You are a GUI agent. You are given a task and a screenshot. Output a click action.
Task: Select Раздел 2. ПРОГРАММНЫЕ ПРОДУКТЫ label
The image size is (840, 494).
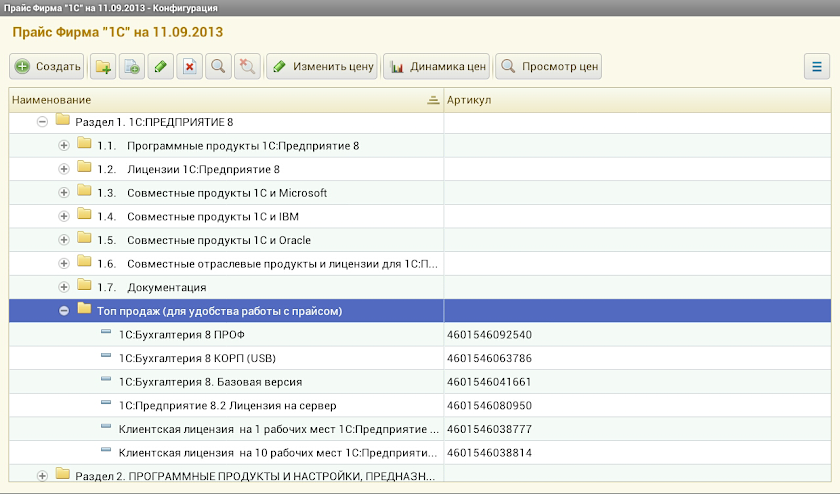click(x=255, y=476)
